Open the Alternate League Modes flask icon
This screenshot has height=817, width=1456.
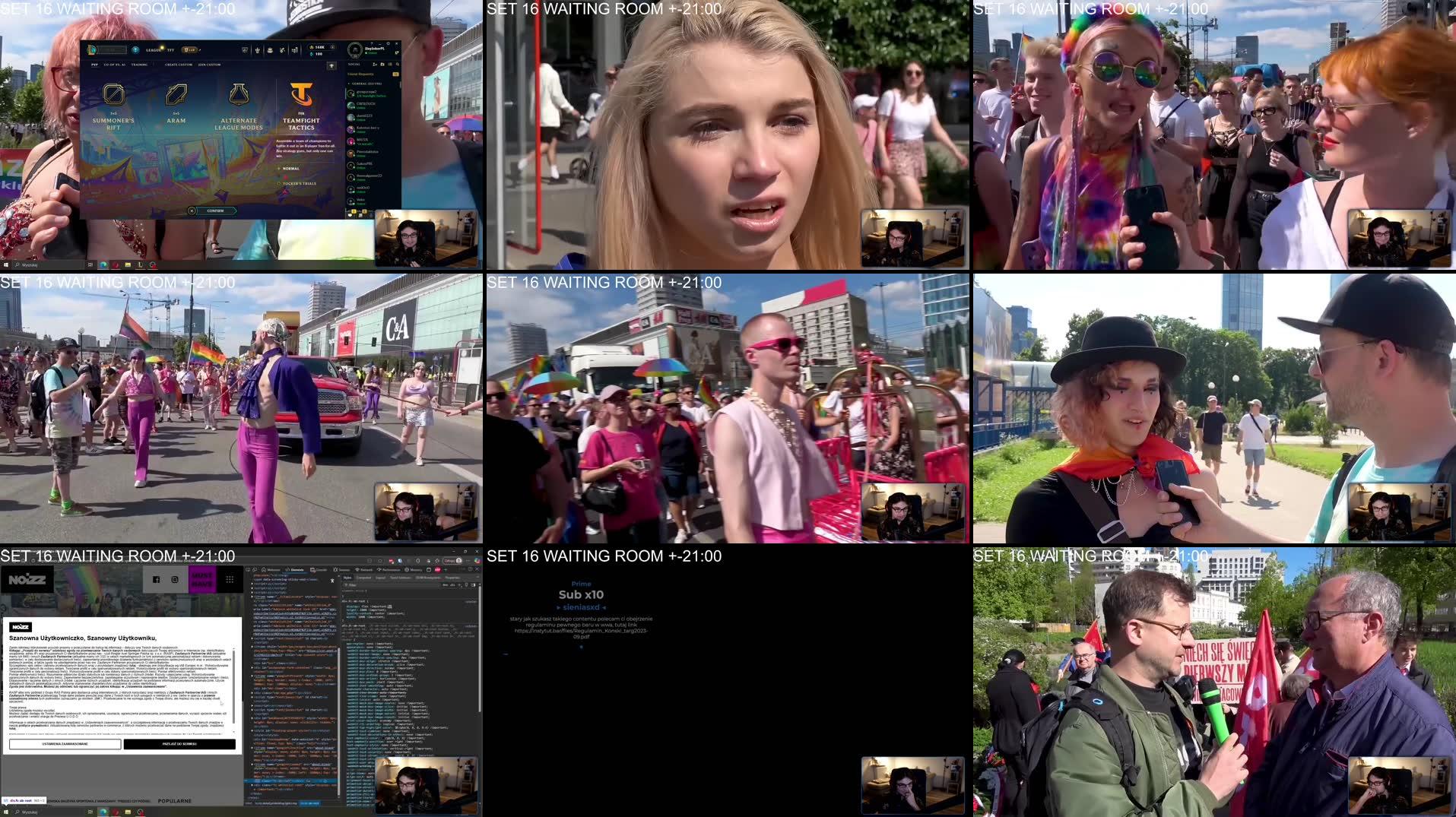239,95
